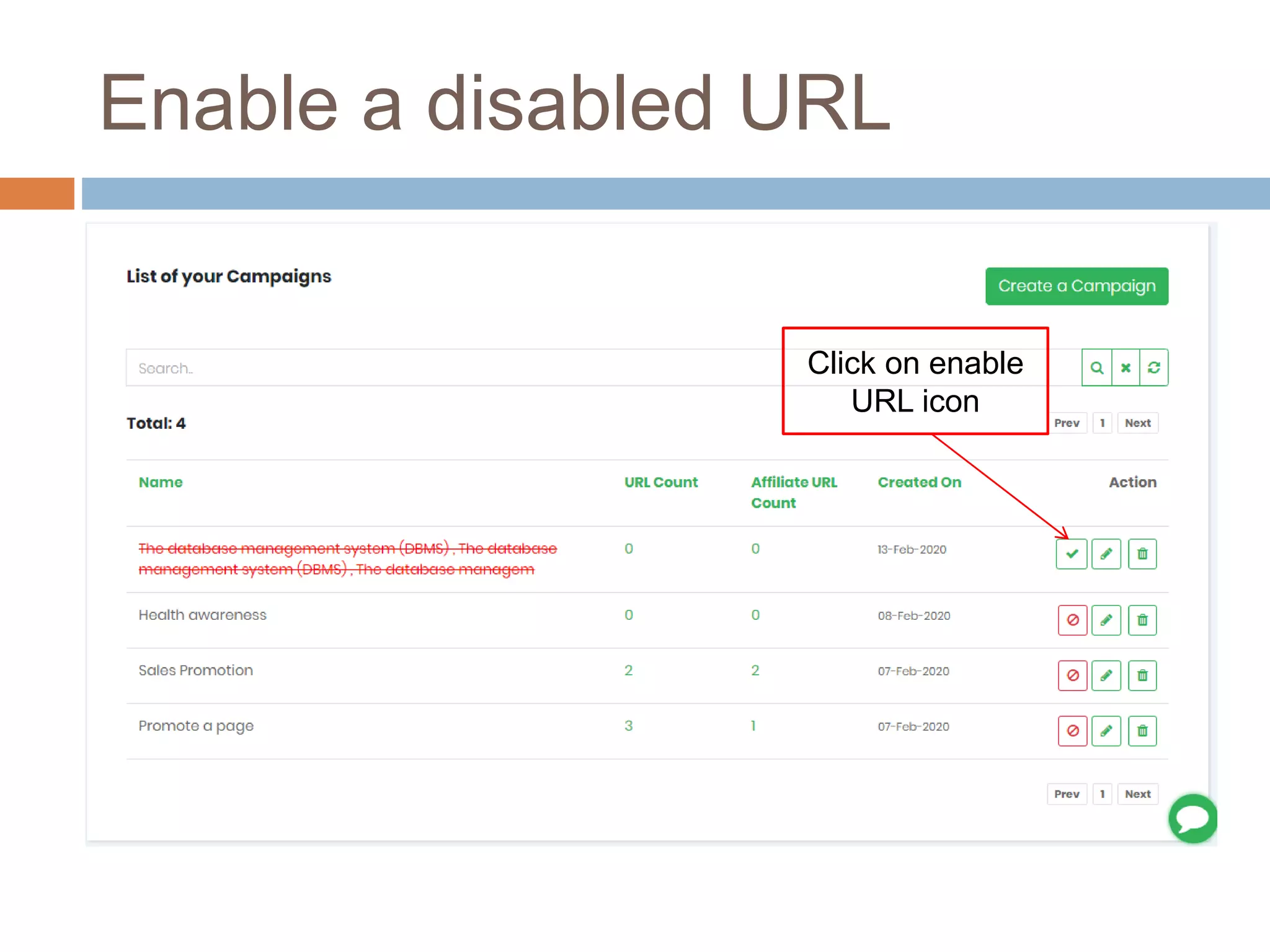Open the Health awareness campaign name

tap(203, 615)
